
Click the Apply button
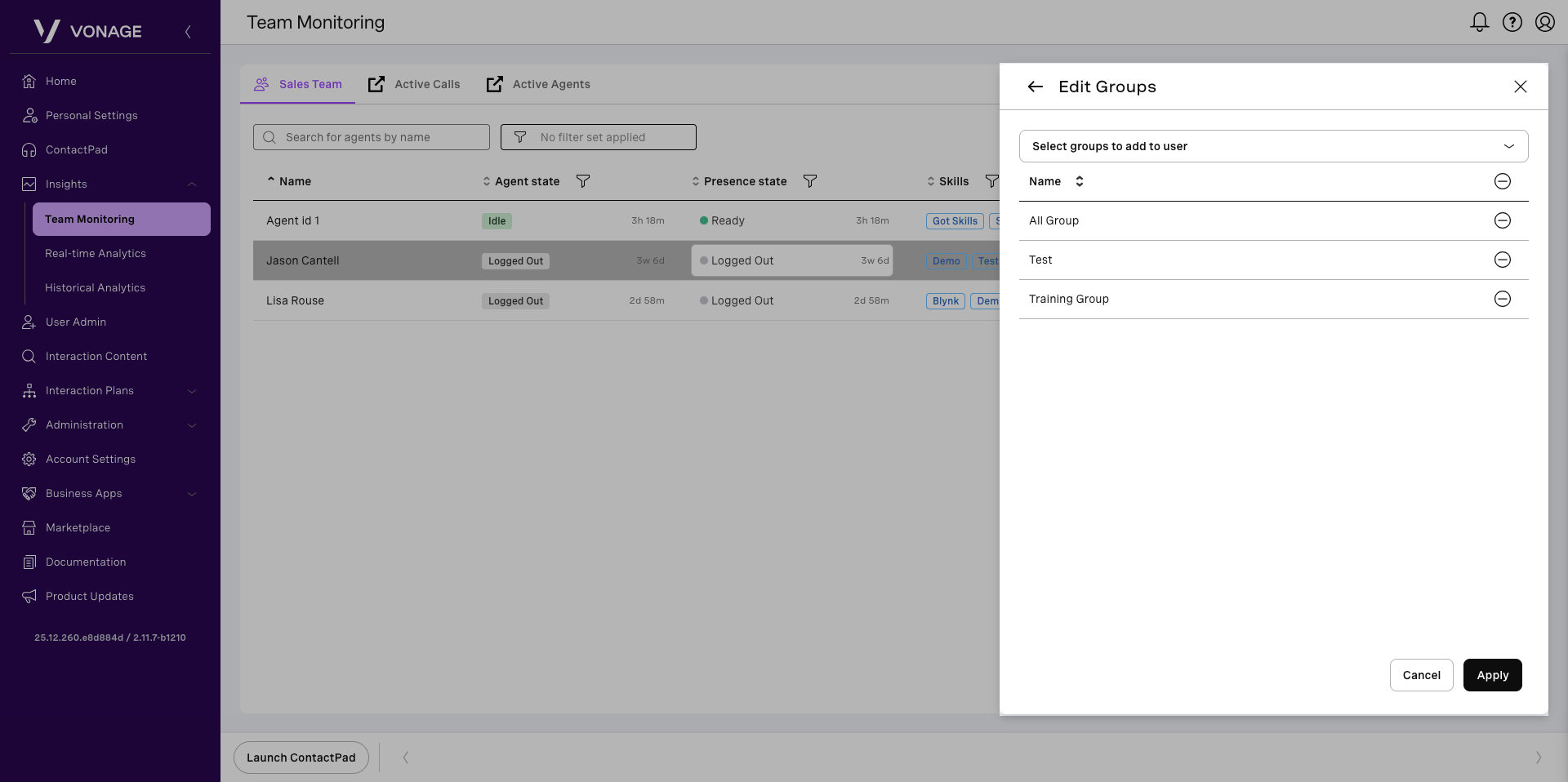point(1492,675)
